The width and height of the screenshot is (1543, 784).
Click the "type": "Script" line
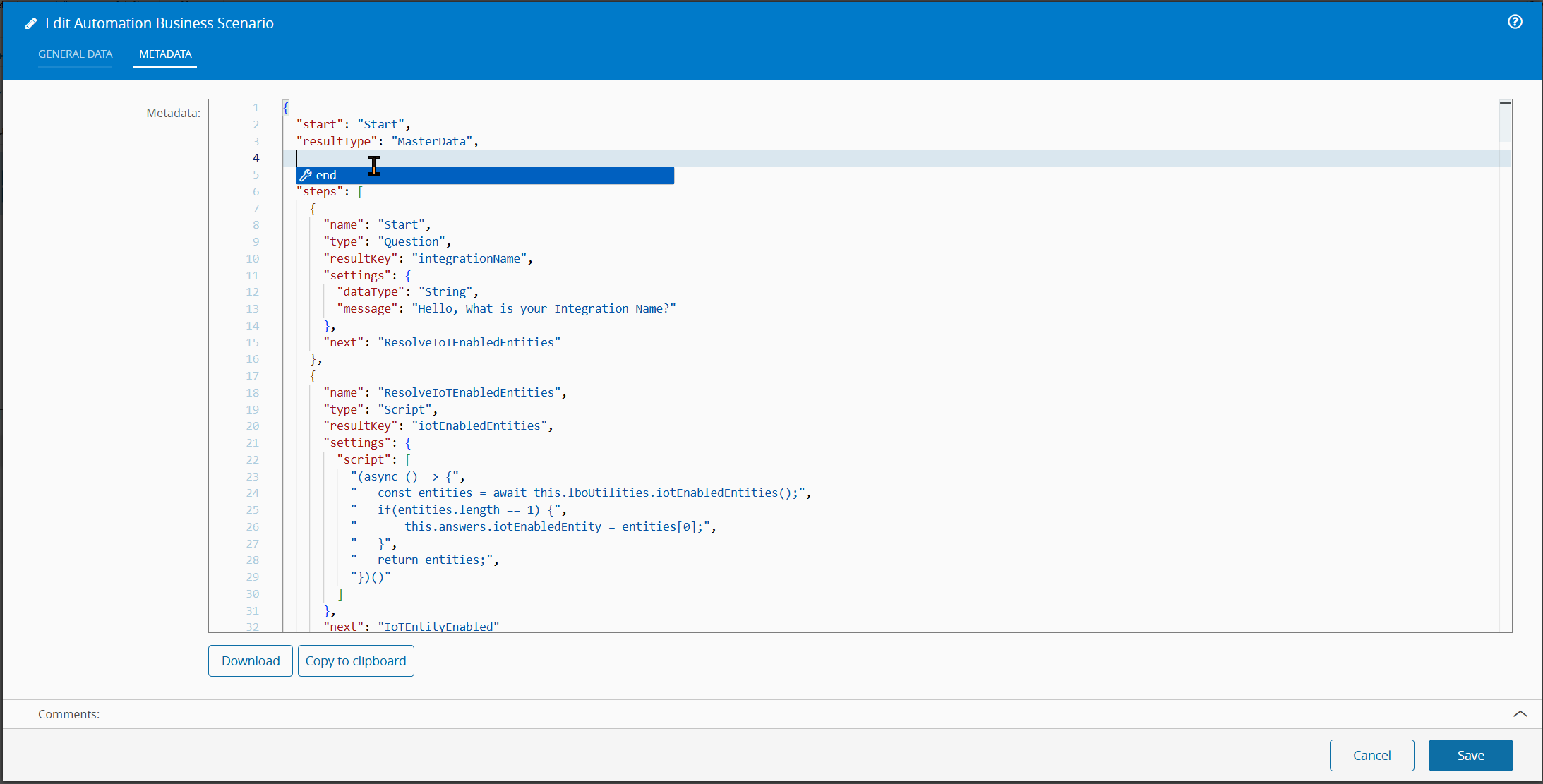pyautogui.click(x=380, y=409)
